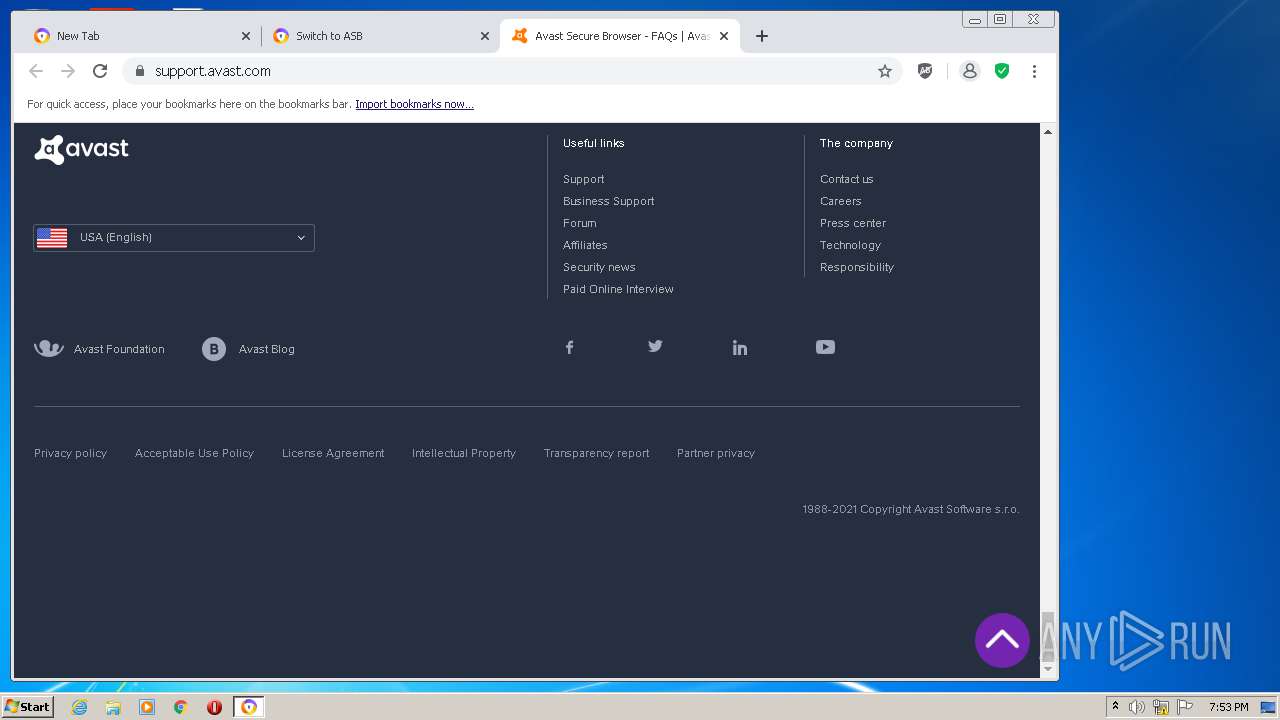Click Import bookmarks now link

click(x=414, y=104)
